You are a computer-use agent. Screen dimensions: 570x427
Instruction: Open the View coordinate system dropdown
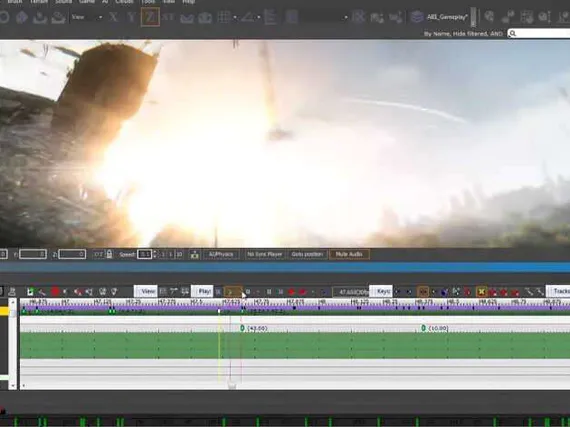point(87,17)
